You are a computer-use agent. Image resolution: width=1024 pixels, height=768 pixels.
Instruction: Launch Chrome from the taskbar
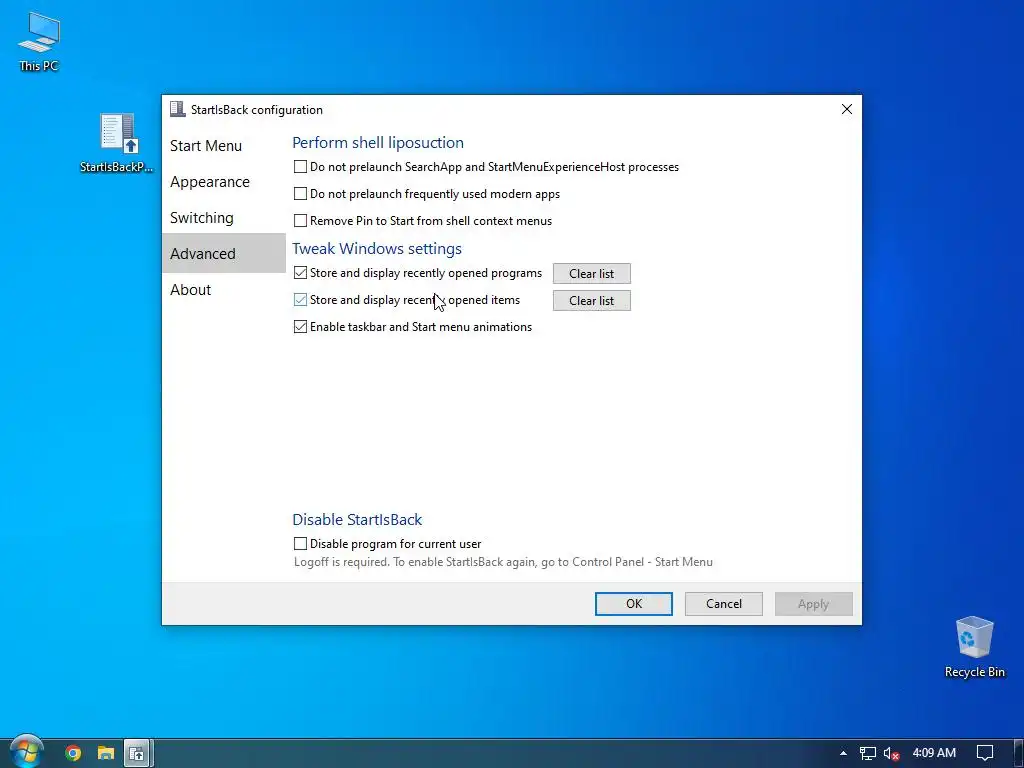click(73, 753)
